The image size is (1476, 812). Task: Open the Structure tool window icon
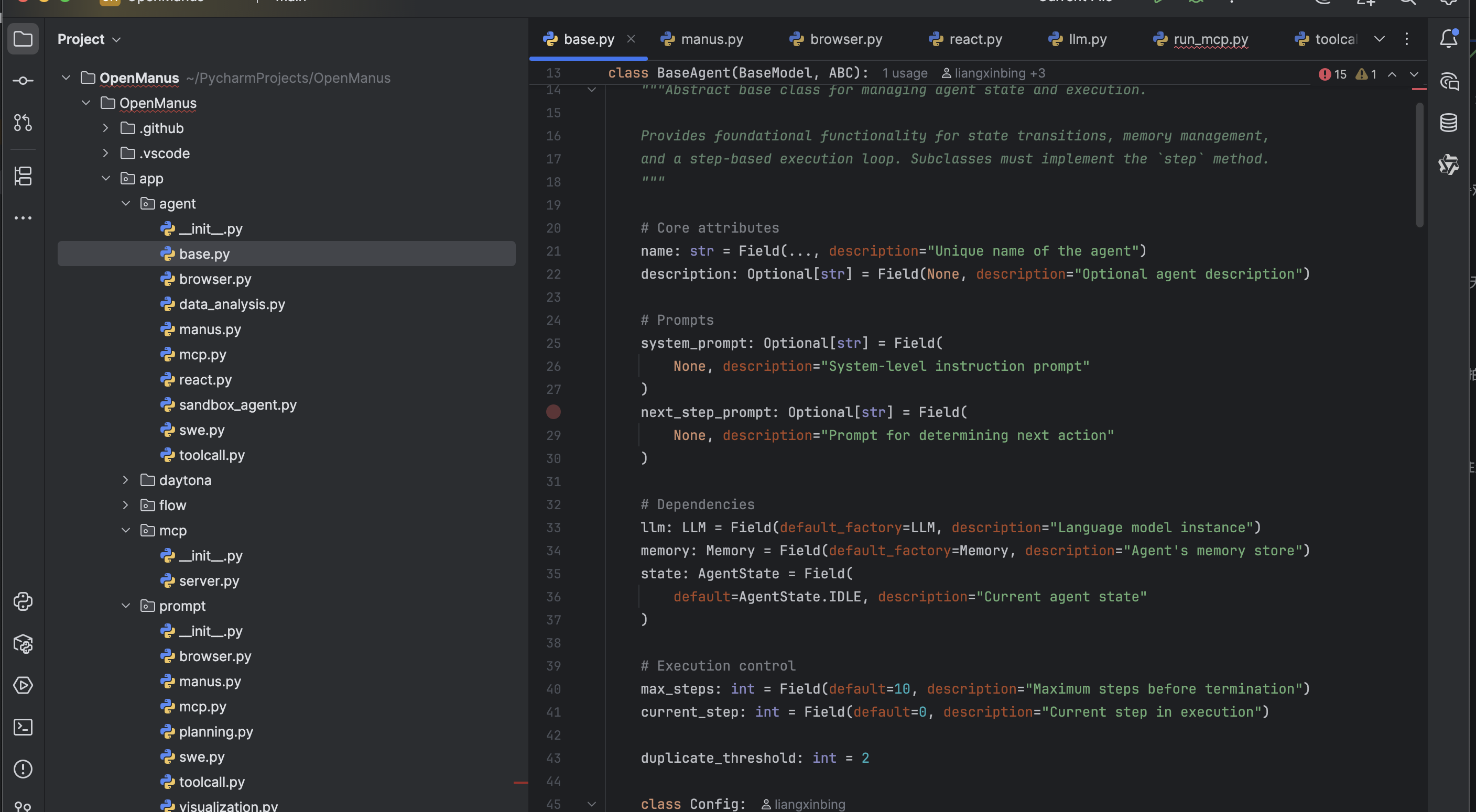pos(23,176)
